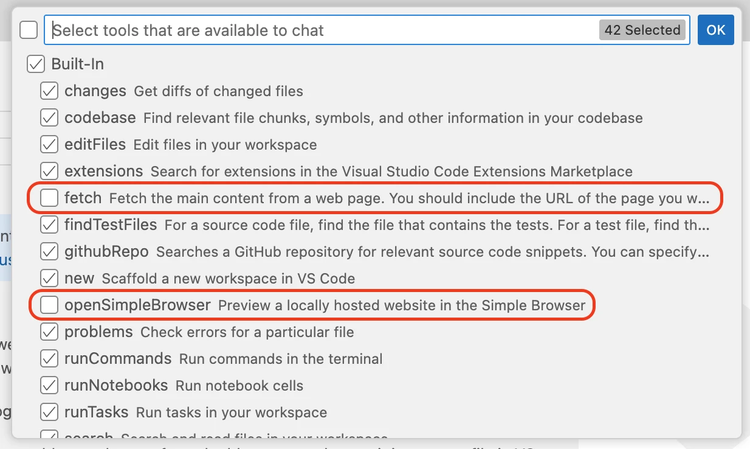Turn off the editFiles tool checkbox
Screen dimensions: 750x449
[x=49, y=145]
